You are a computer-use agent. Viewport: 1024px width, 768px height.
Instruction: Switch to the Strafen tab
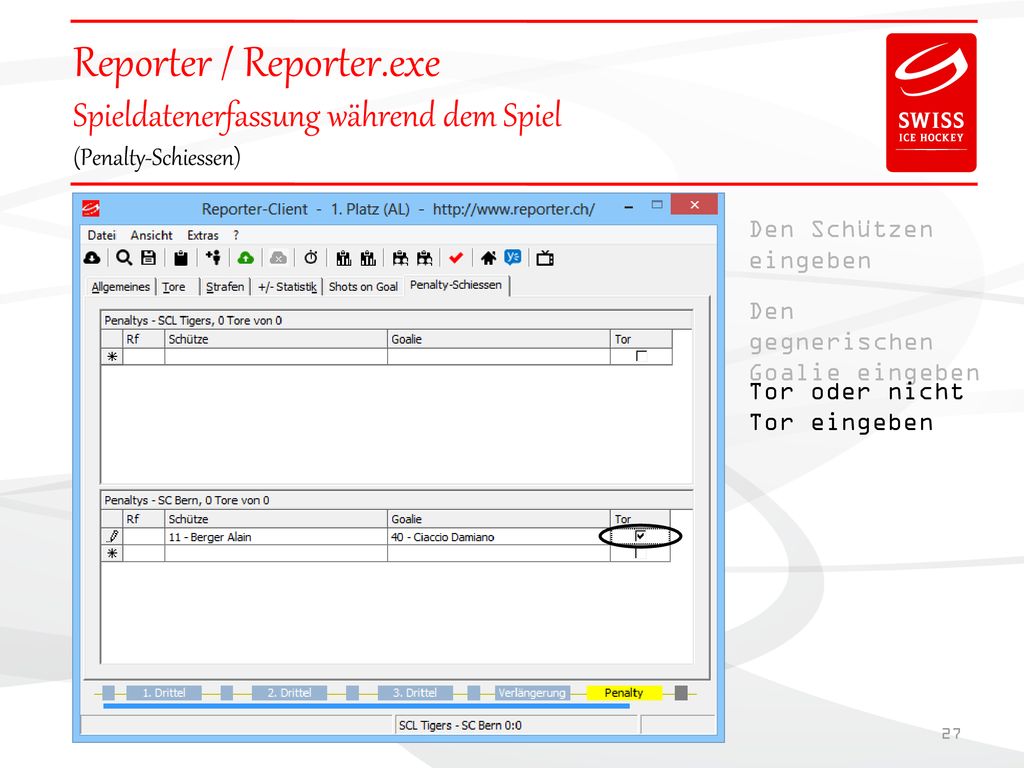pyautogui.click(x=225, y=287)
